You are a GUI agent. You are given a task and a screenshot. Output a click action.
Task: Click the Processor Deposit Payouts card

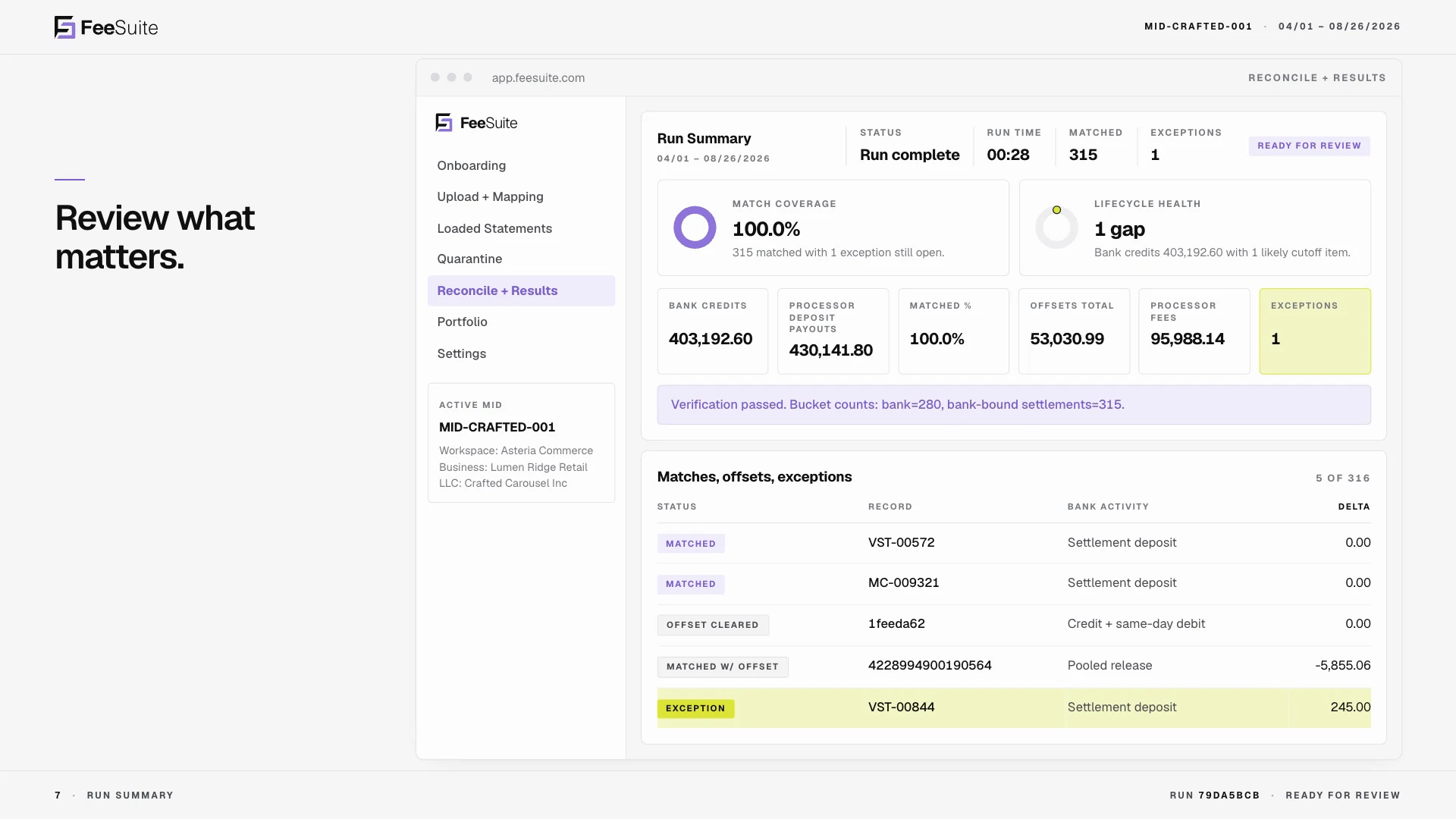tap(833, 331)
